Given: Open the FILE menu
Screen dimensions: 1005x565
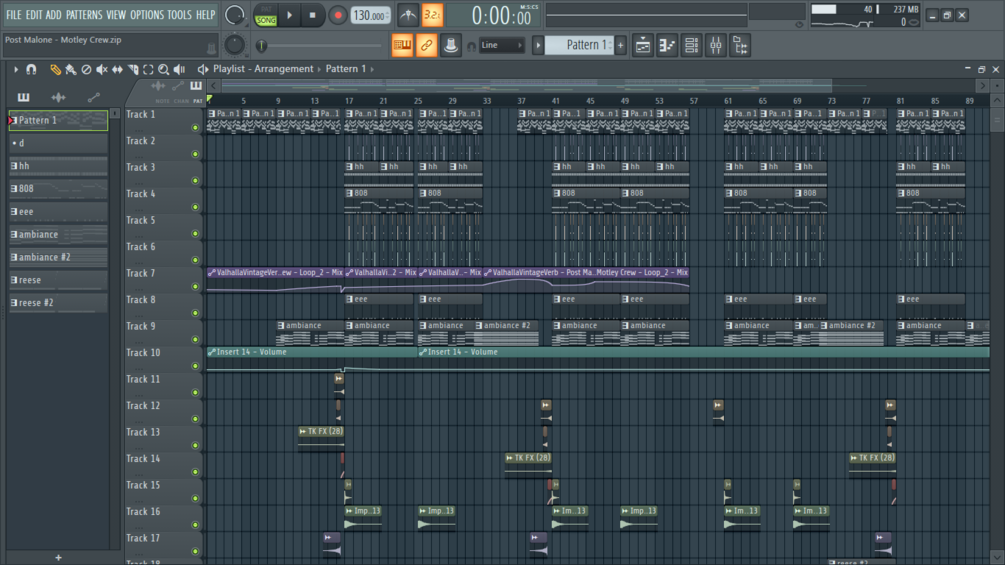Looking at the screenshot, I should [13, 15].
